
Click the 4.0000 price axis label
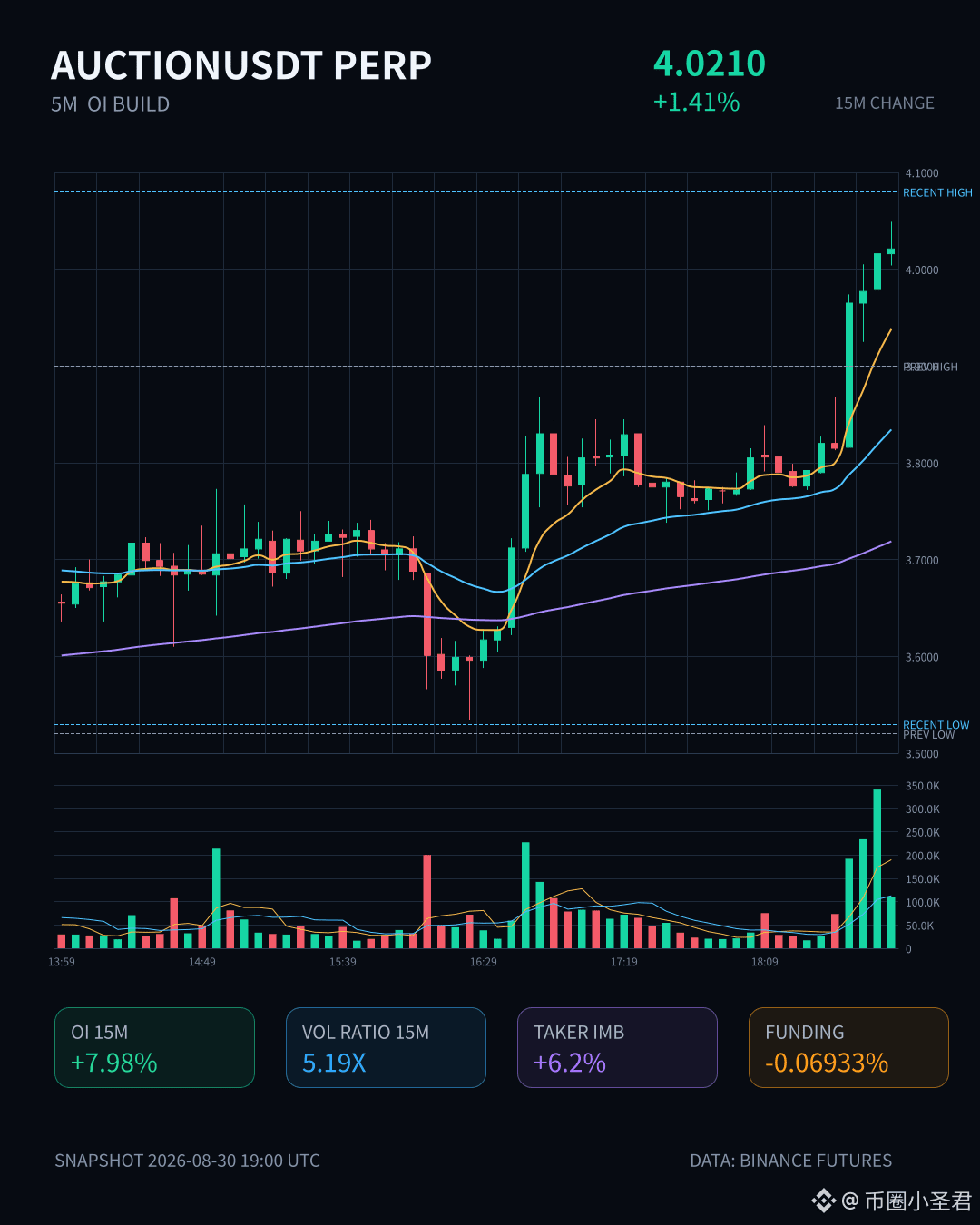(922, 270)
